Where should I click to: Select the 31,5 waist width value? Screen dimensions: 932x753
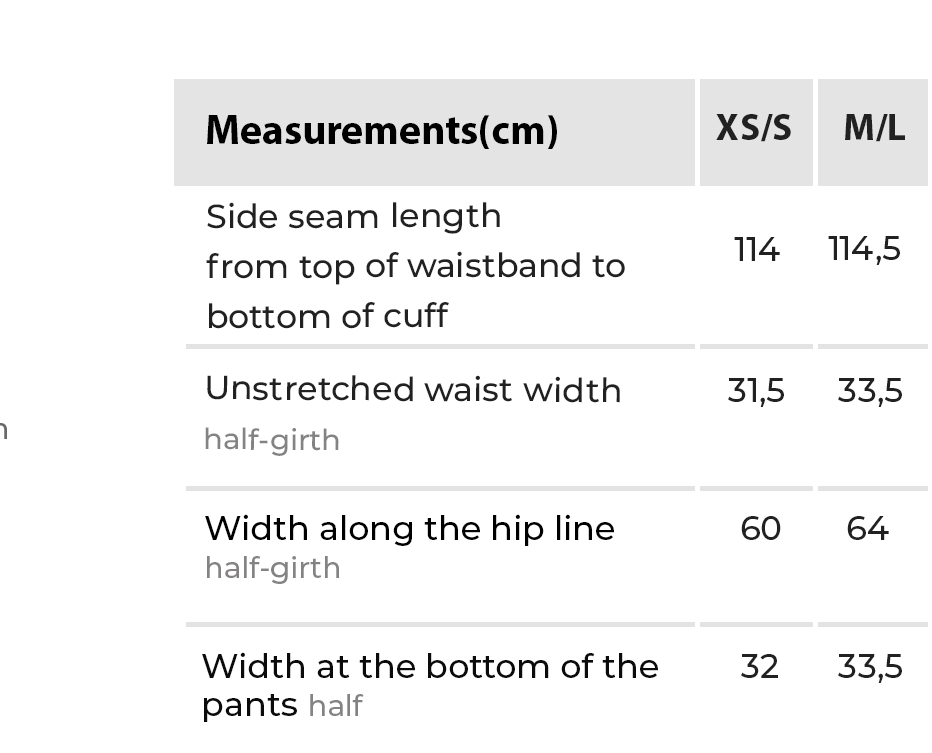(756, 391)
